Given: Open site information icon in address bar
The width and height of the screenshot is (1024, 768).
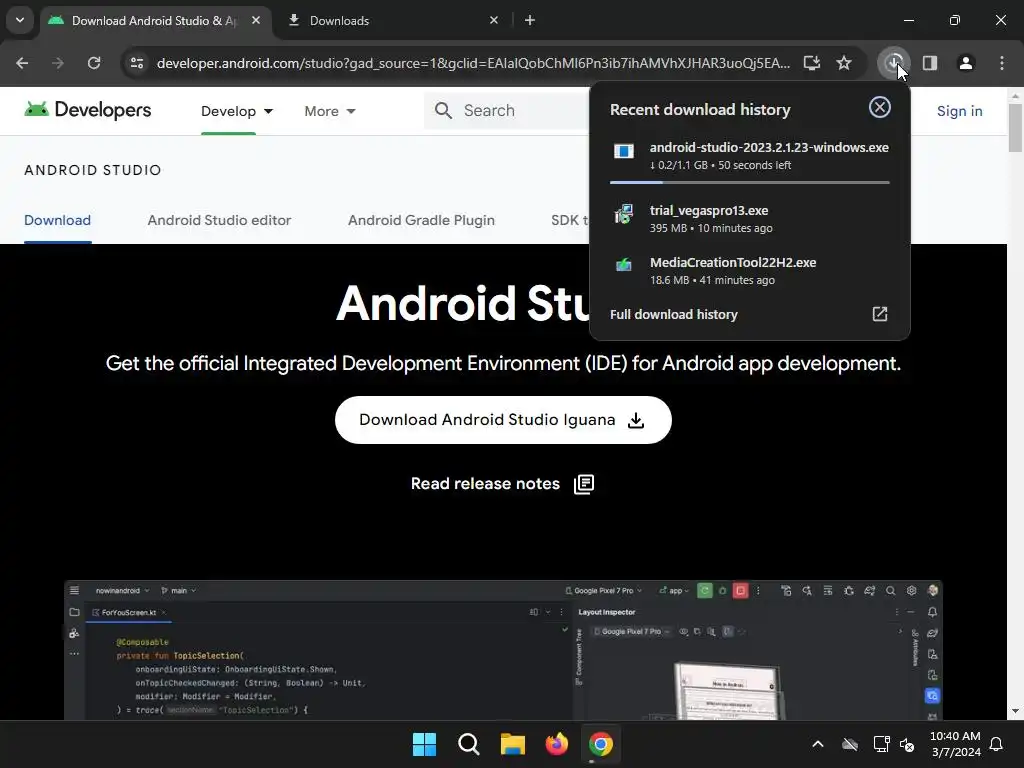Looking at the screenshot, I should click(x=137, y=63).
